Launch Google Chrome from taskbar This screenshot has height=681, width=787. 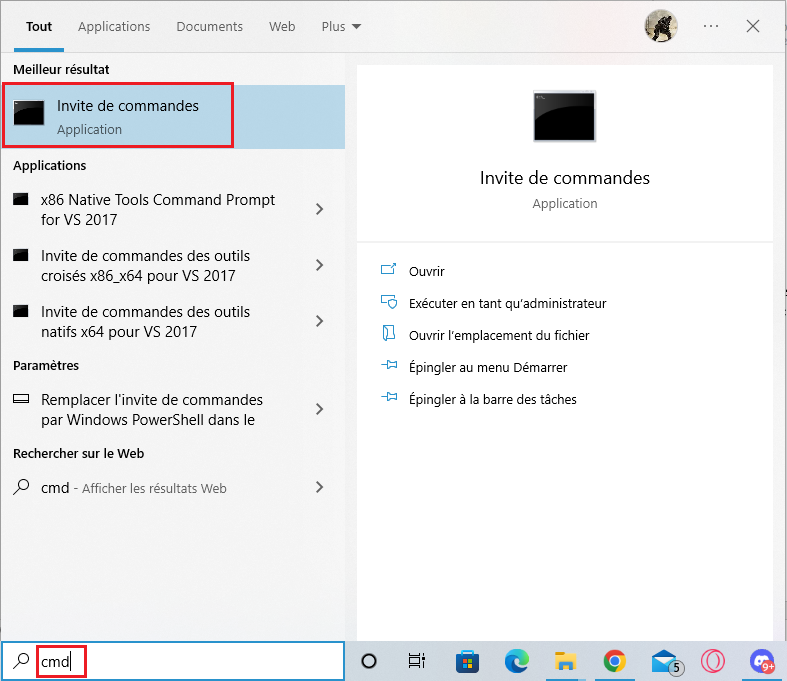(615, 661)
